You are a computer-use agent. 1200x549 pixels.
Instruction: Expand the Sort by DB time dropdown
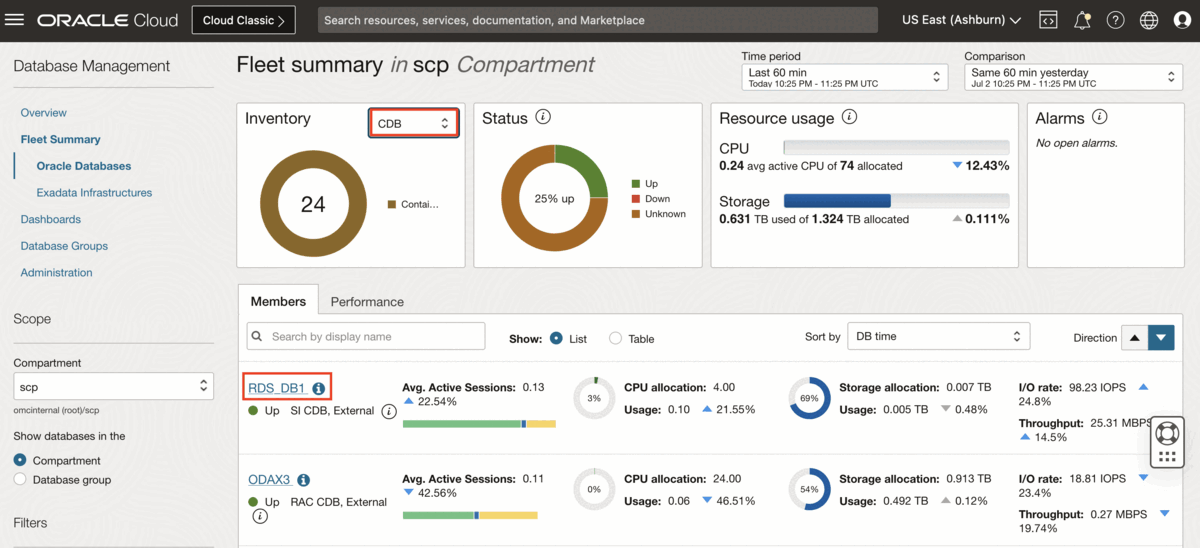(x=938, y=337)
